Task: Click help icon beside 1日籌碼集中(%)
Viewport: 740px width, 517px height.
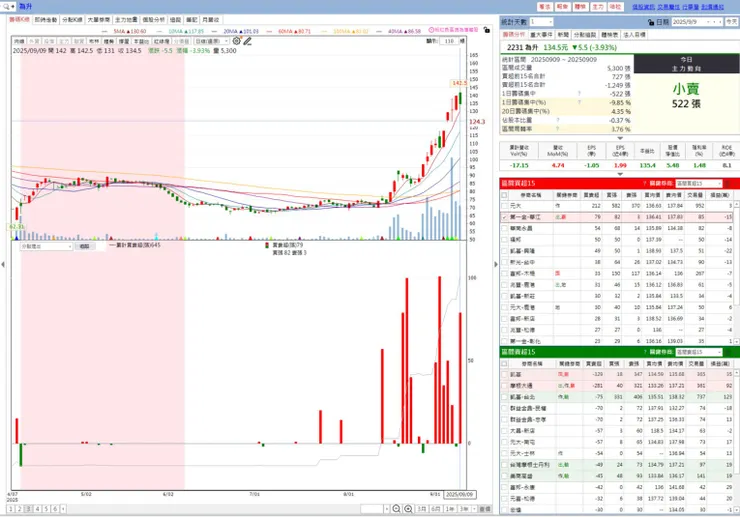Action: click(579, 102)
